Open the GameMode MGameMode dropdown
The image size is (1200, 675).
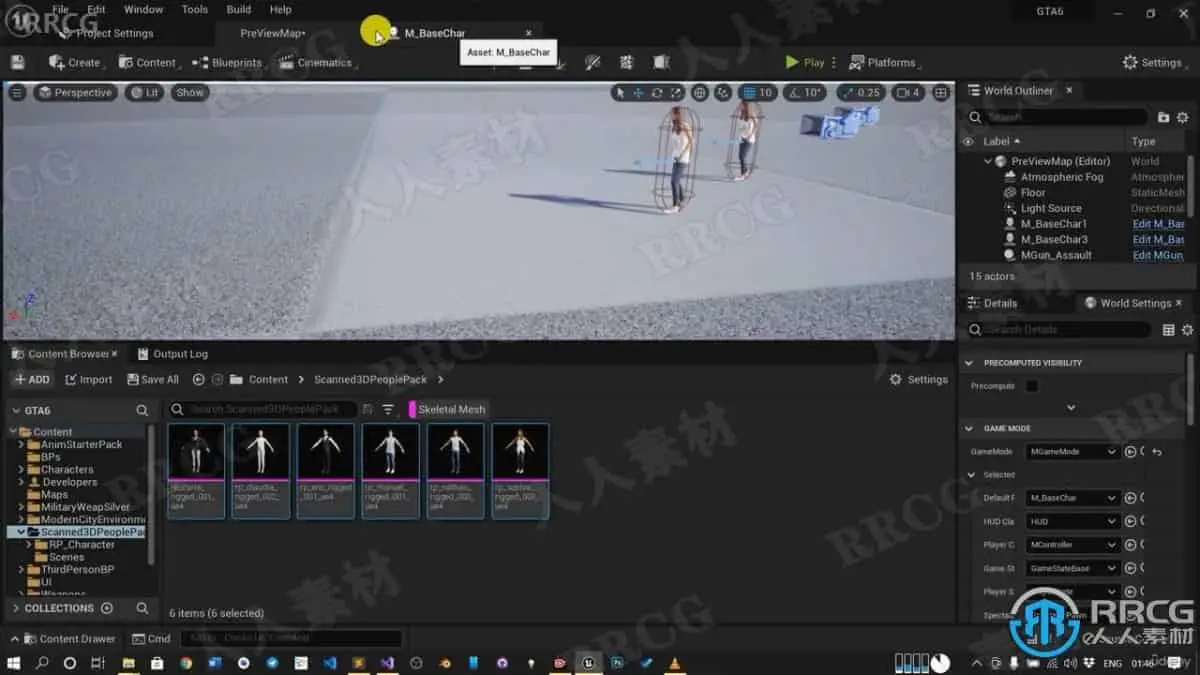point(1072,452)
